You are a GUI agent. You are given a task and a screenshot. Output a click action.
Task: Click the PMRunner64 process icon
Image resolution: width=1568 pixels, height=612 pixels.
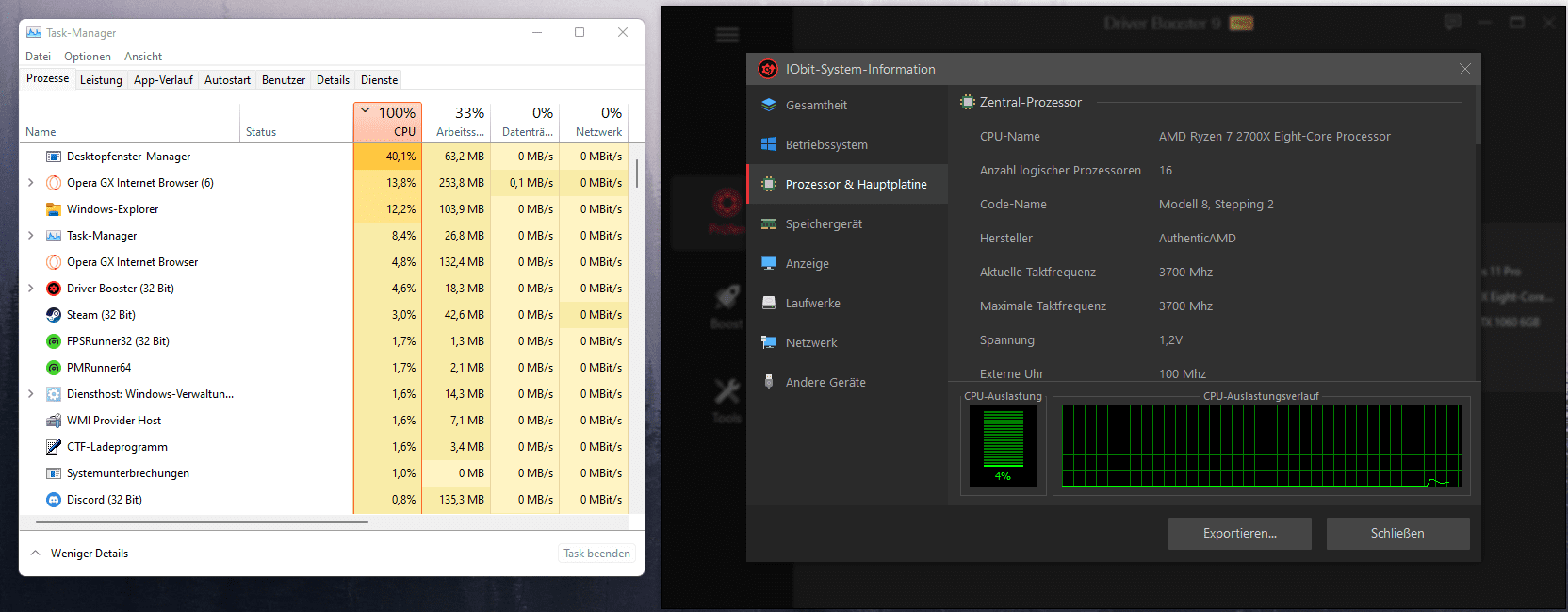click(54, 368)
